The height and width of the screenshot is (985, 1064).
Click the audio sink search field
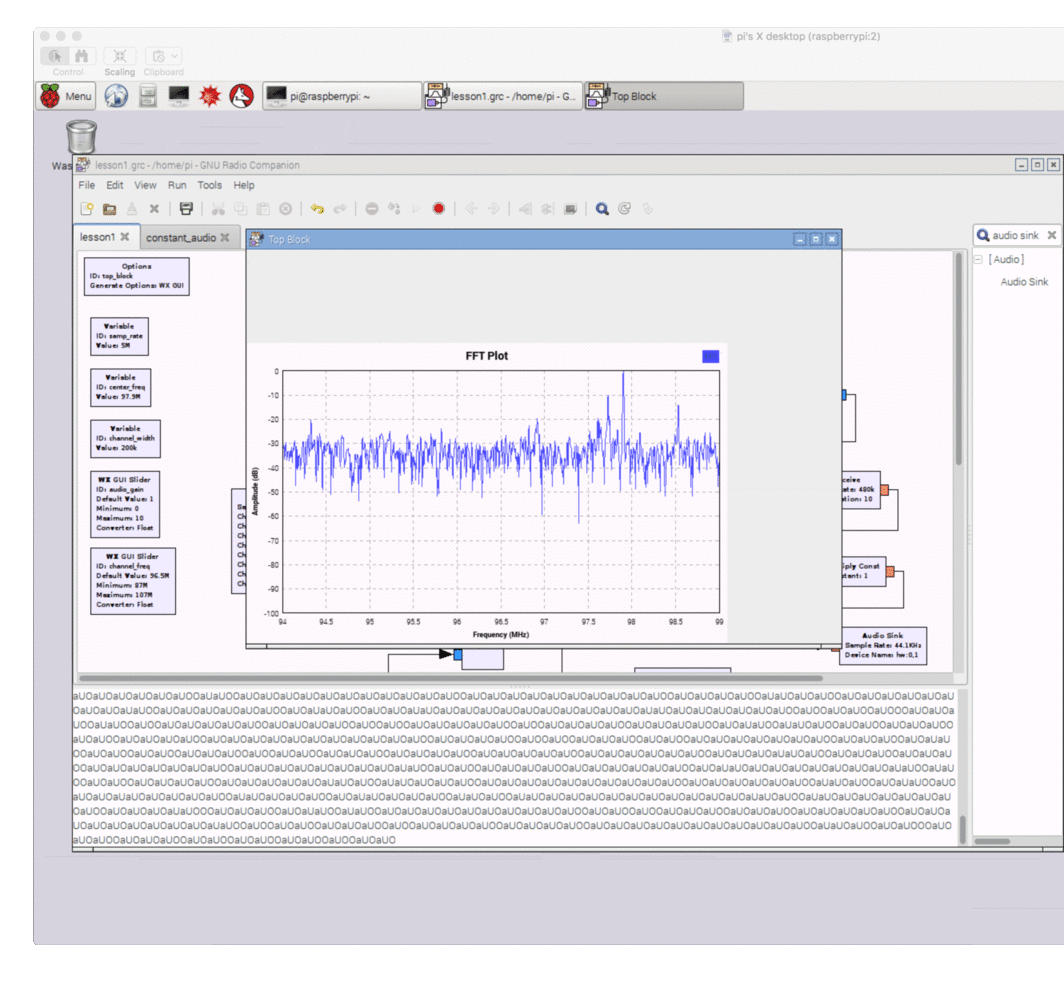click(1015, 235)
